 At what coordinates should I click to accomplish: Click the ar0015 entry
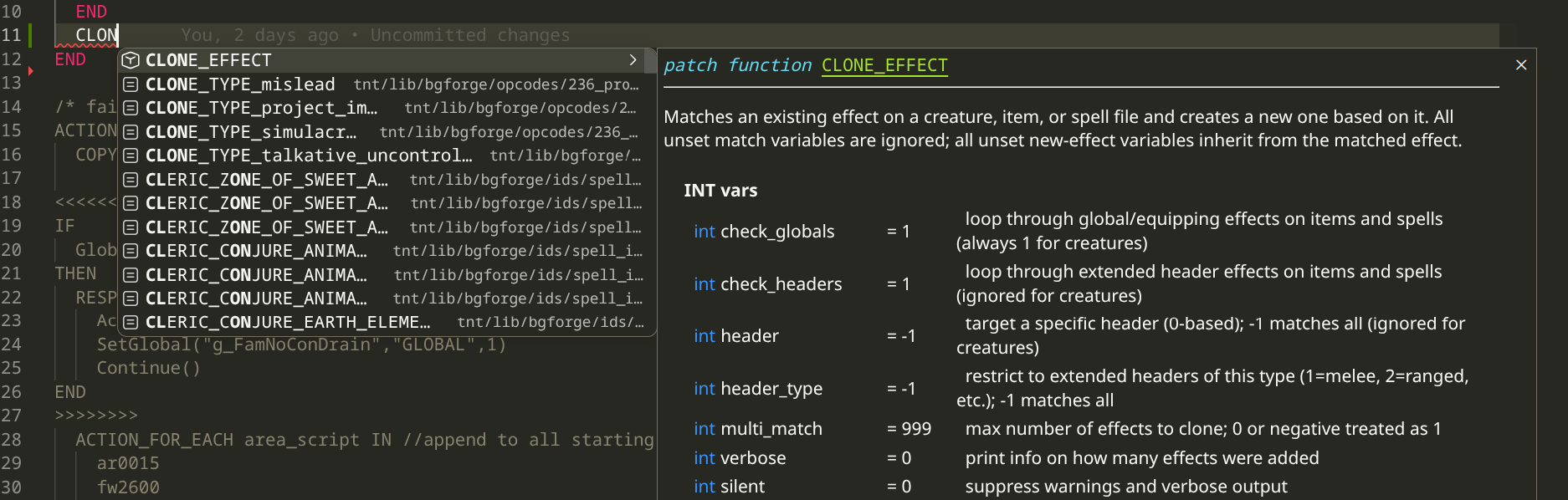click(x=128, y=463)
